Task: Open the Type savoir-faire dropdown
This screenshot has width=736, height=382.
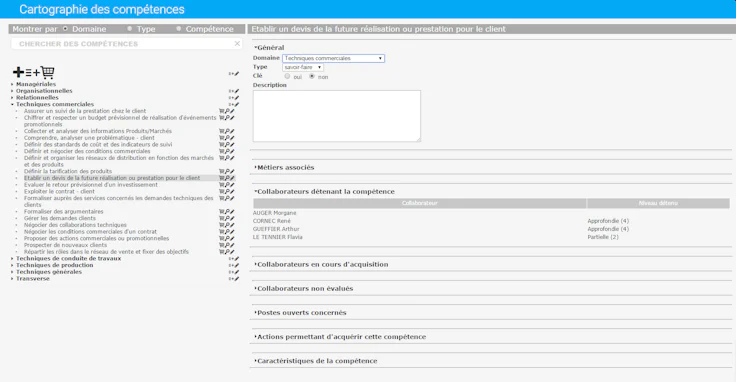Action: pyautogui.click(x=303, y=67)
